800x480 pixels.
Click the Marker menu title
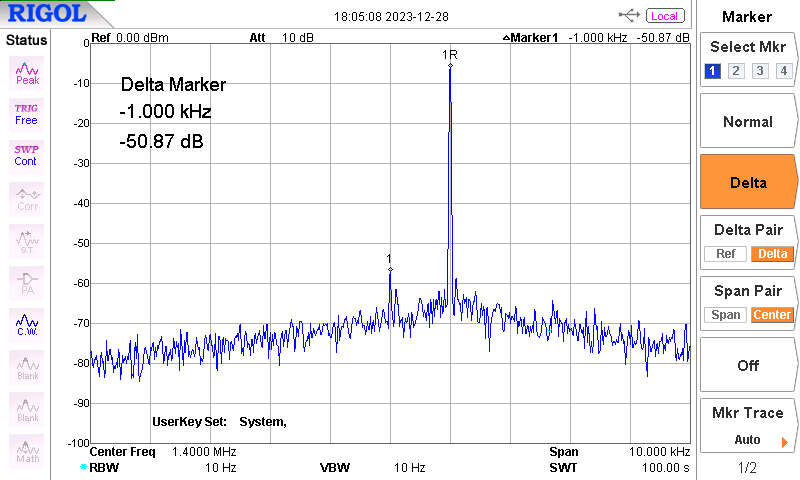tap(747, 17)
